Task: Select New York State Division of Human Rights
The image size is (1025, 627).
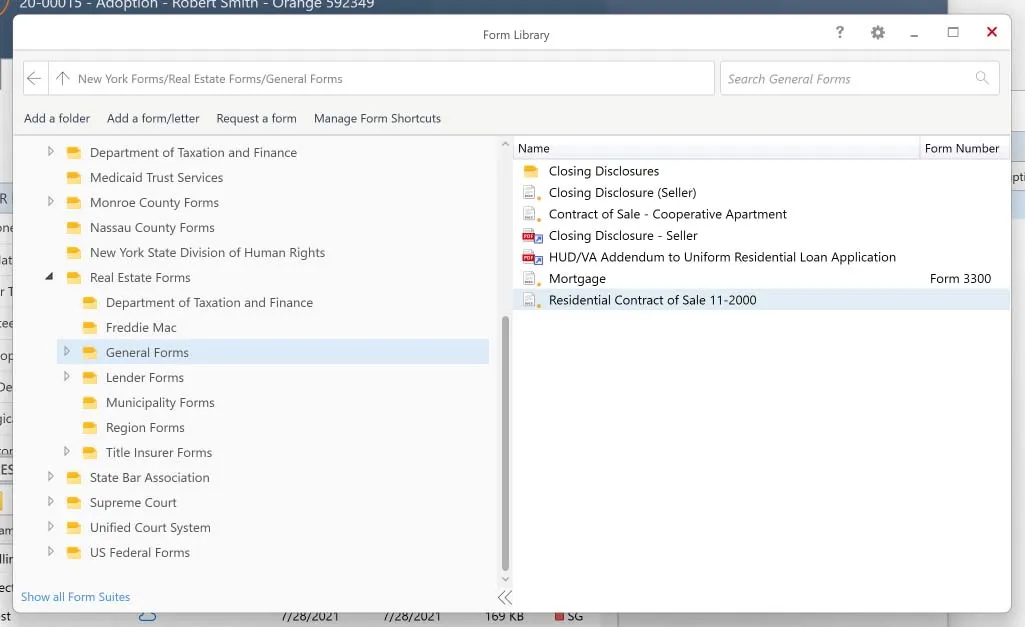Action: pyautogui.click(x=207, y=253)
